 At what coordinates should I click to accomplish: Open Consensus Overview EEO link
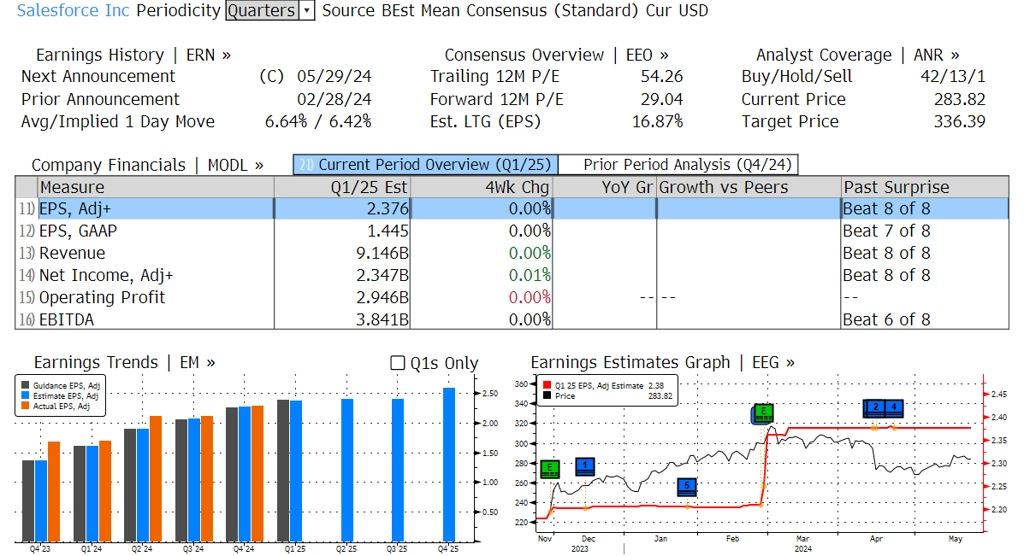click(x=556, y=55)
